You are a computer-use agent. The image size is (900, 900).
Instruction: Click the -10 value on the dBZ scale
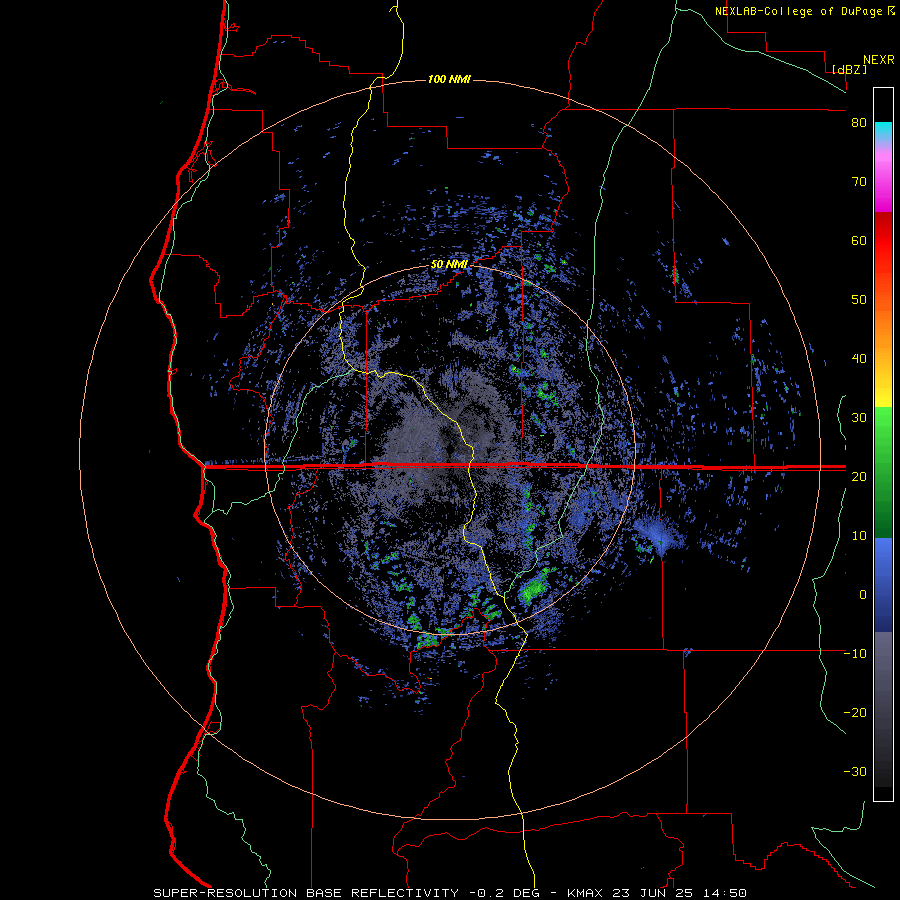coord(855,654)
